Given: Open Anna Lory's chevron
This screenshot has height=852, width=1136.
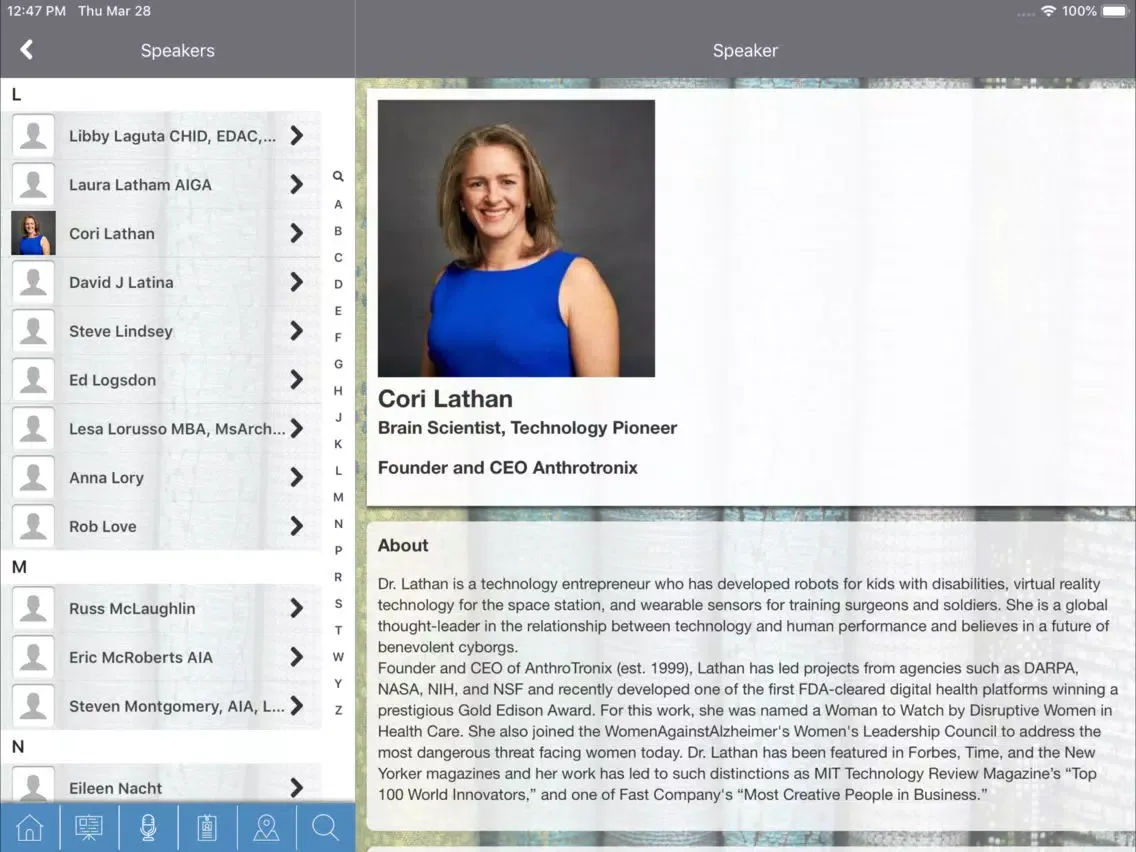Looking at the screenshot, I should [x=296, y=477].
